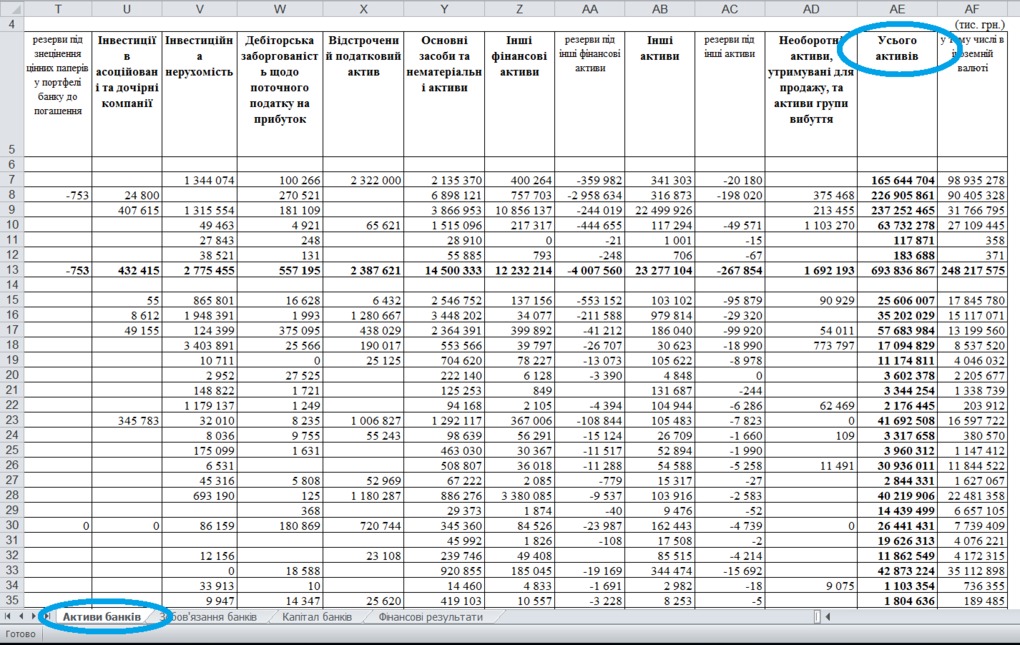Click the next-sheet navigation arrow
This screenshot has height=645, width=1020.
click(32, 617)
